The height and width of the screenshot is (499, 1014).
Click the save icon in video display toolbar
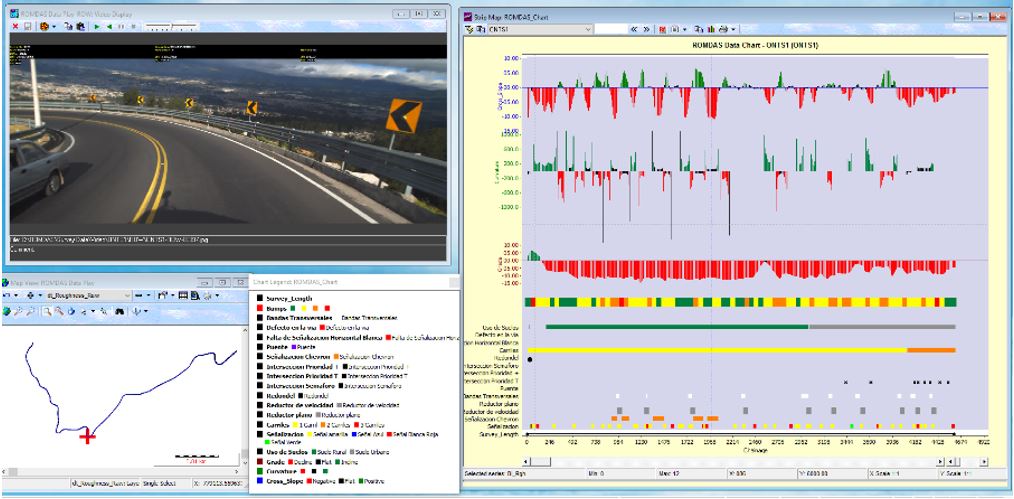(28, 27)
